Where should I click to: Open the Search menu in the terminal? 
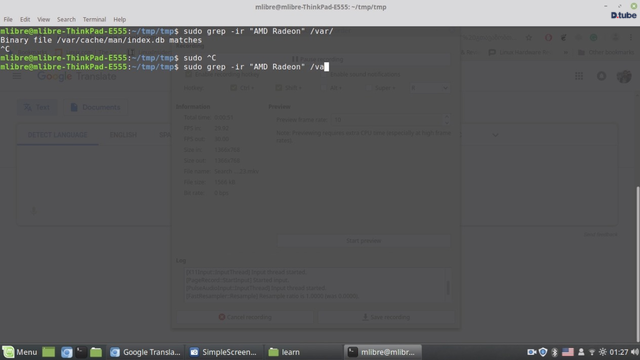tap(66, 19)
